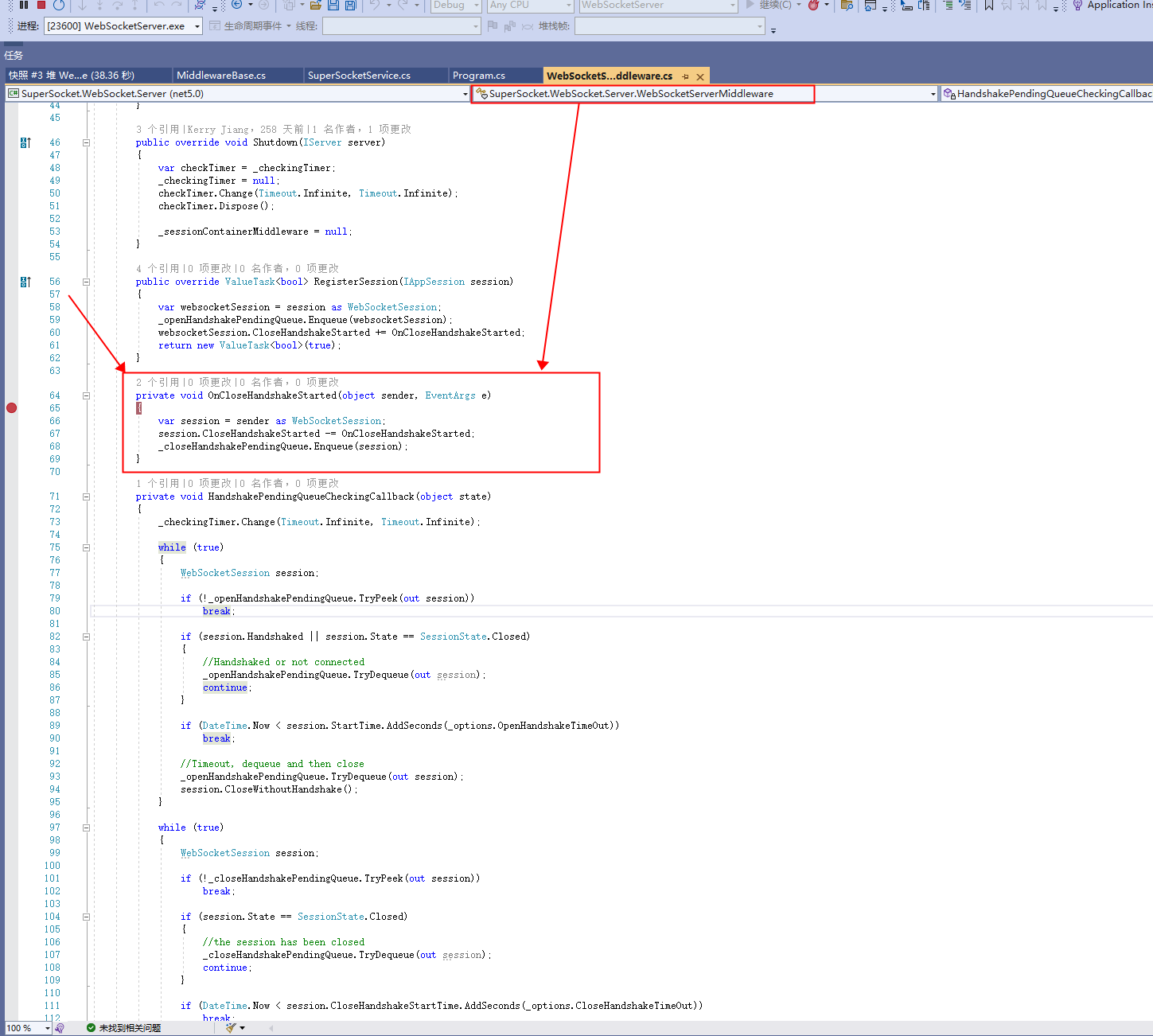
Task: Restart the debugging session
Action: click(x=59, y=5)
